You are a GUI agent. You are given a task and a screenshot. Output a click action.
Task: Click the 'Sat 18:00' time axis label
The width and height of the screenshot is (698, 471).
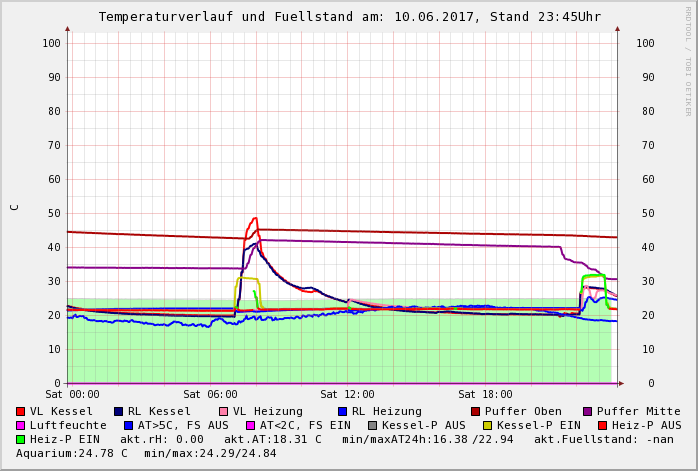click(484, 395)
